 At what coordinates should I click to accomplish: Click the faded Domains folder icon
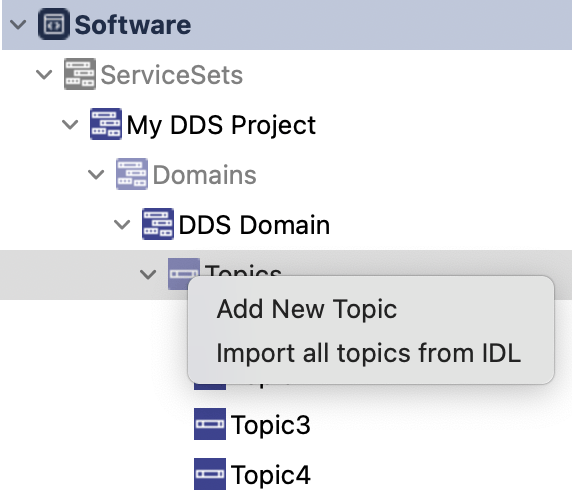[132, 174]
